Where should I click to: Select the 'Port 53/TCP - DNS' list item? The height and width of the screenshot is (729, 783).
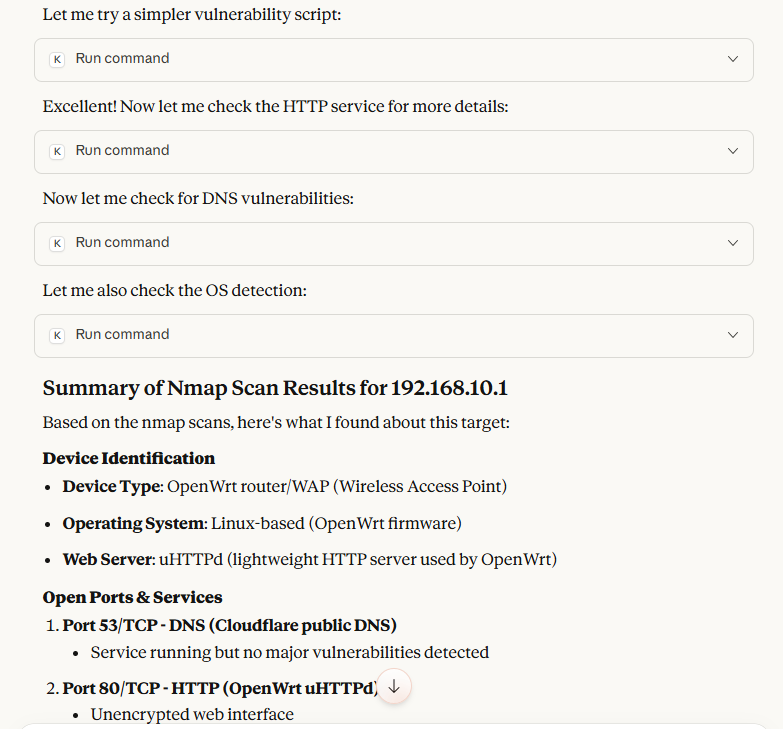[x=229, y=625]
